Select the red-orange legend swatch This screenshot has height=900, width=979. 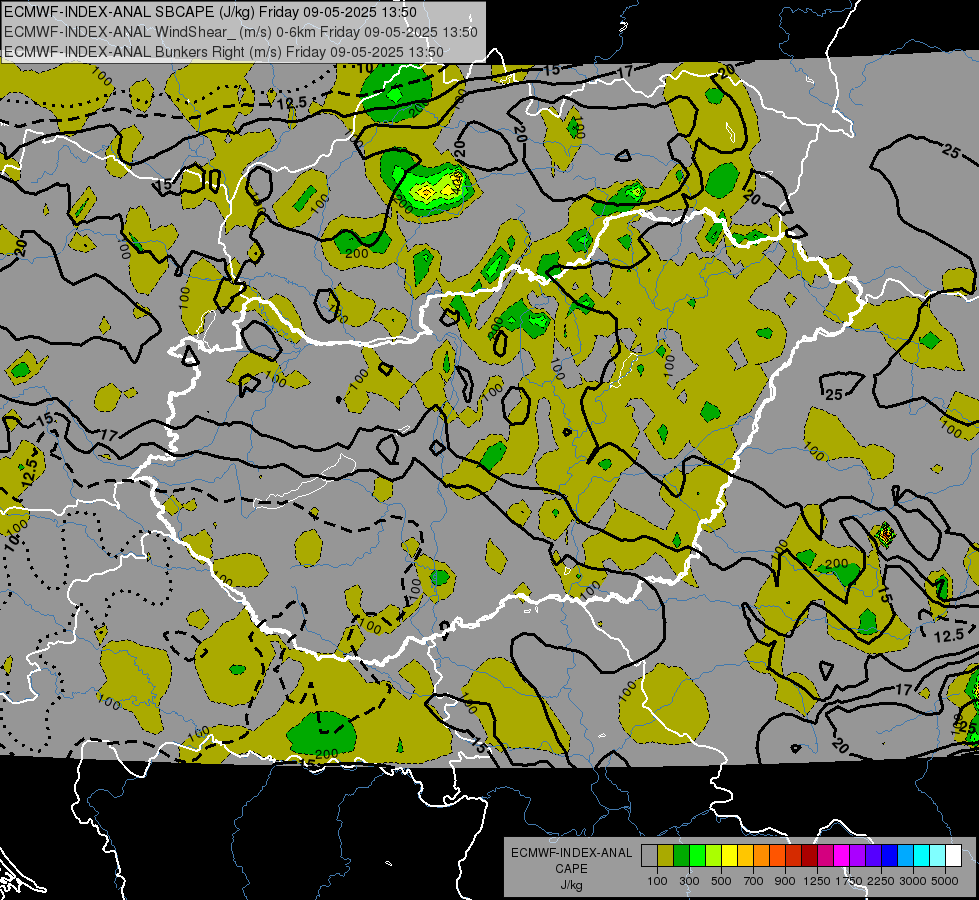[x=777, y=856]
